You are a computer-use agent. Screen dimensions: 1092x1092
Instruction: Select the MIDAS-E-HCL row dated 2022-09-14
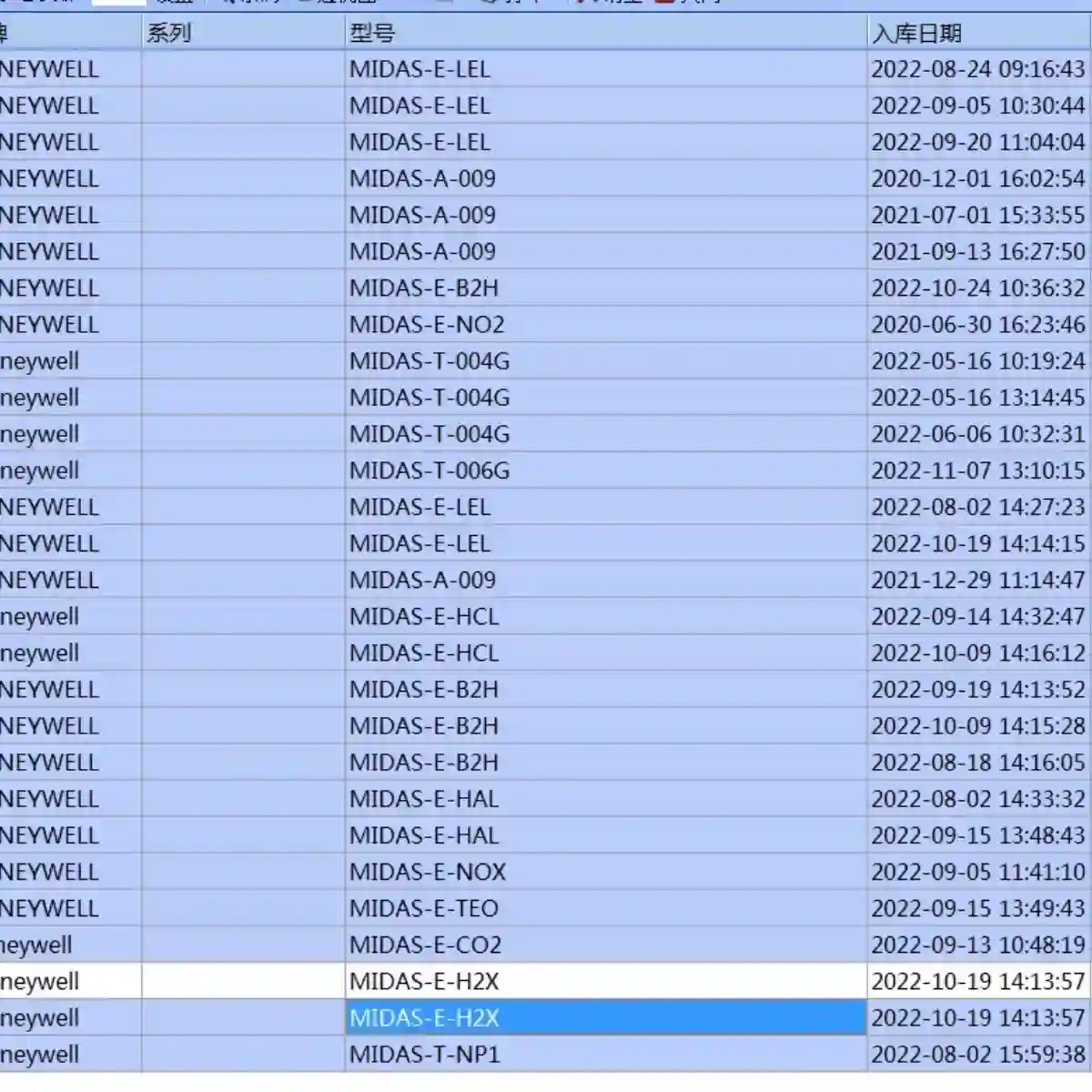[x=546, y=616]
